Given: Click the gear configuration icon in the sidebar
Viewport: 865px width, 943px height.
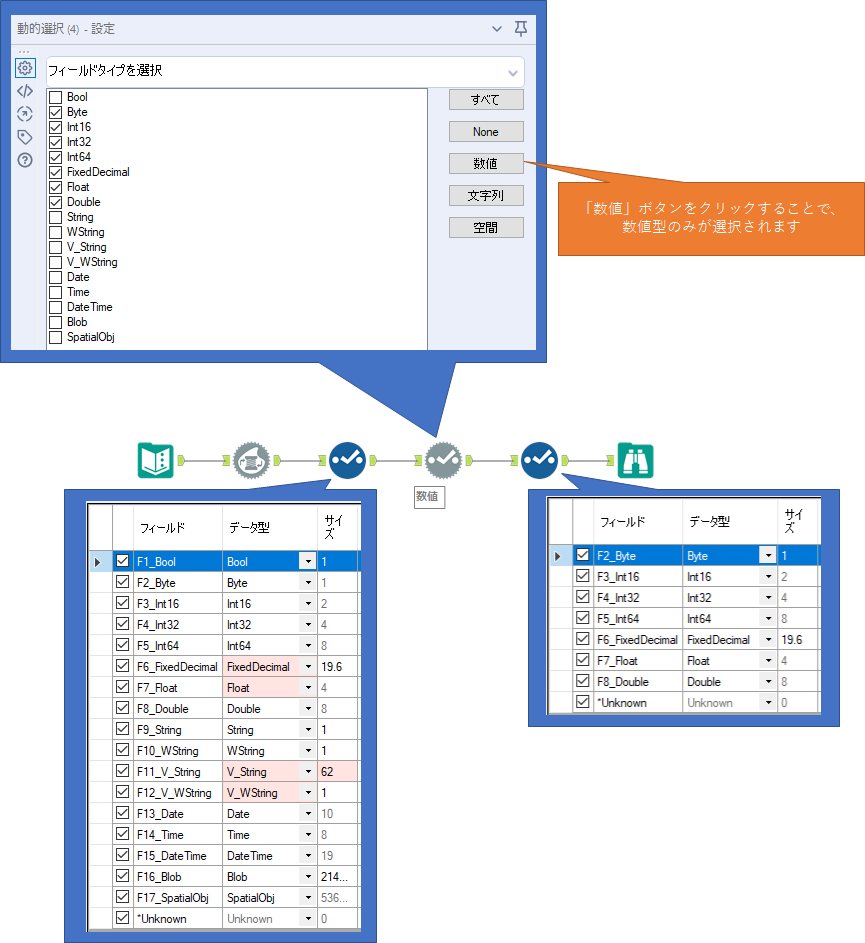Looking at the screenshot, I should pos(25,68).
